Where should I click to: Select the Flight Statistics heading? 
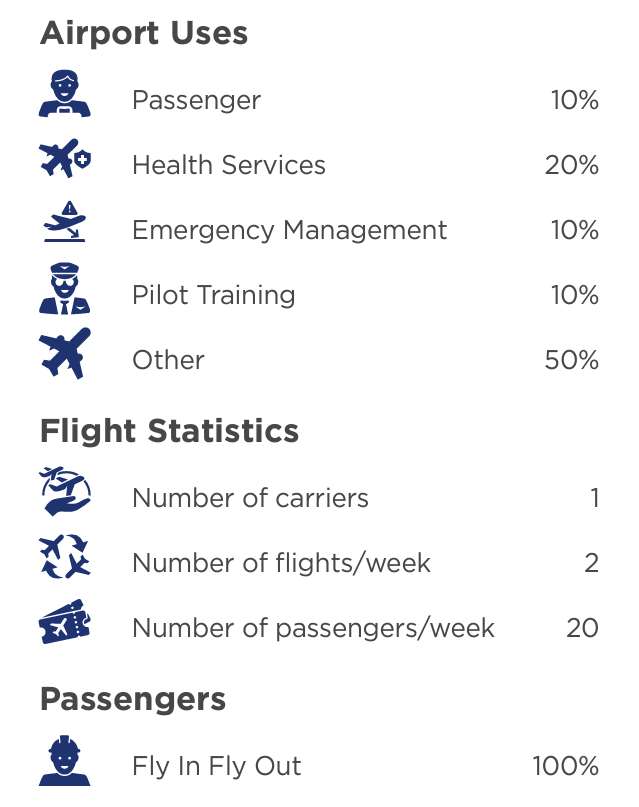169,431
